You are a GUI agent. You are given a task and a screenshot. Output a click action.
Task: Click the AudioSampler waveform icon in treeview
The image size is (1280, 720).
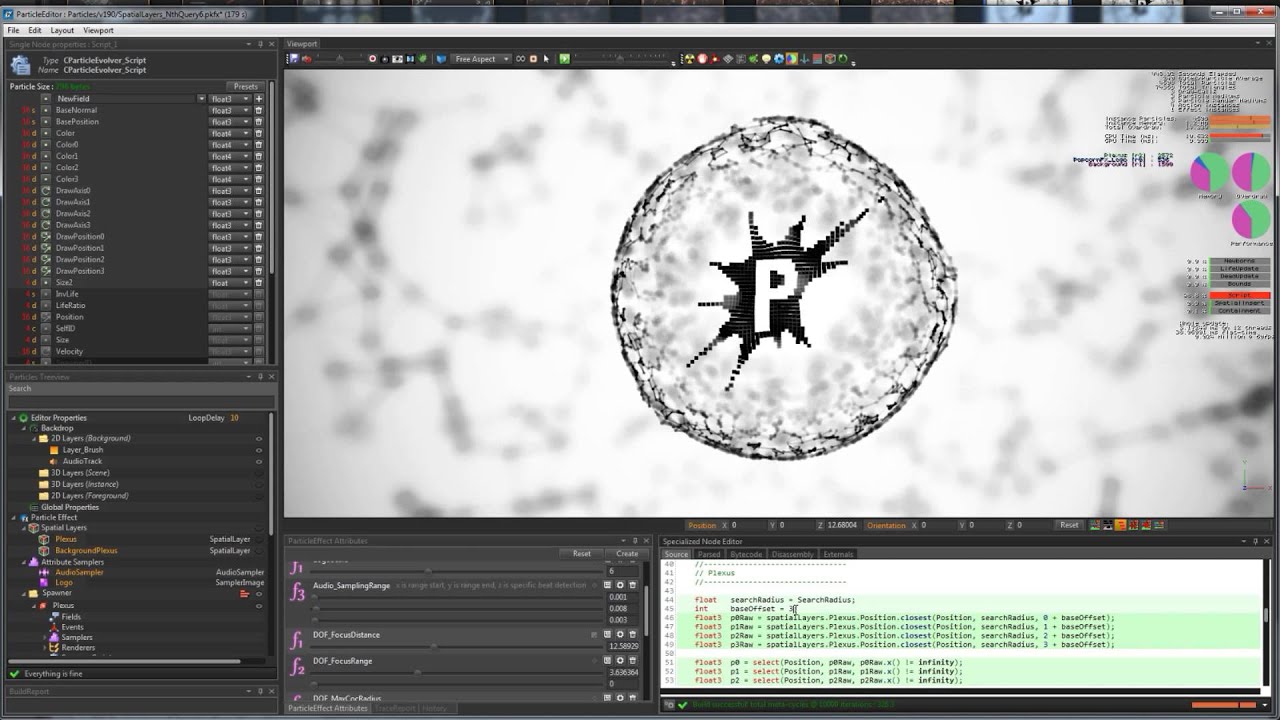pos(44,572)
